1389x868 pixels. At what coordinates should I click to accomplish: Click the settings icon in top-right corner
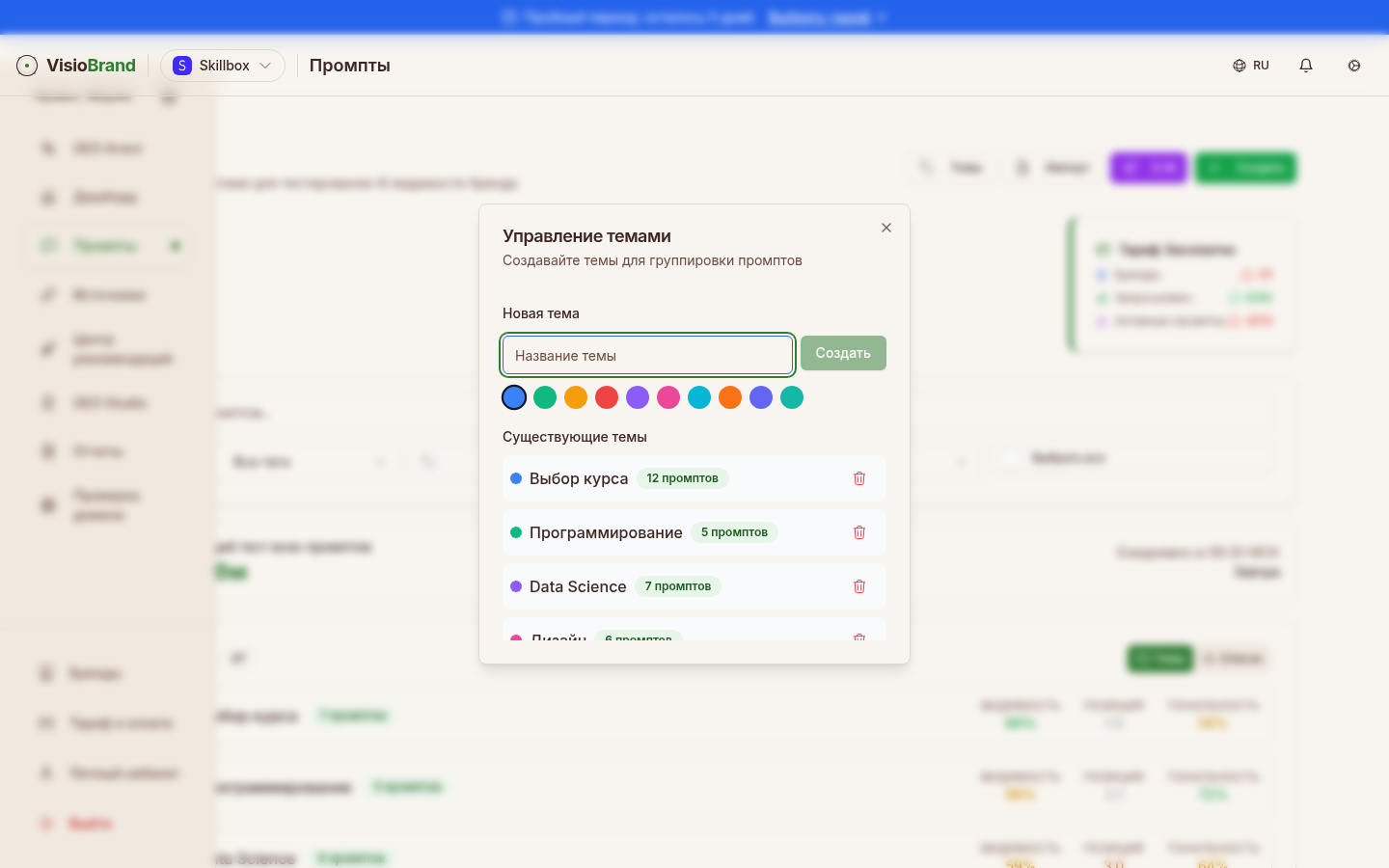[1354, 66]
